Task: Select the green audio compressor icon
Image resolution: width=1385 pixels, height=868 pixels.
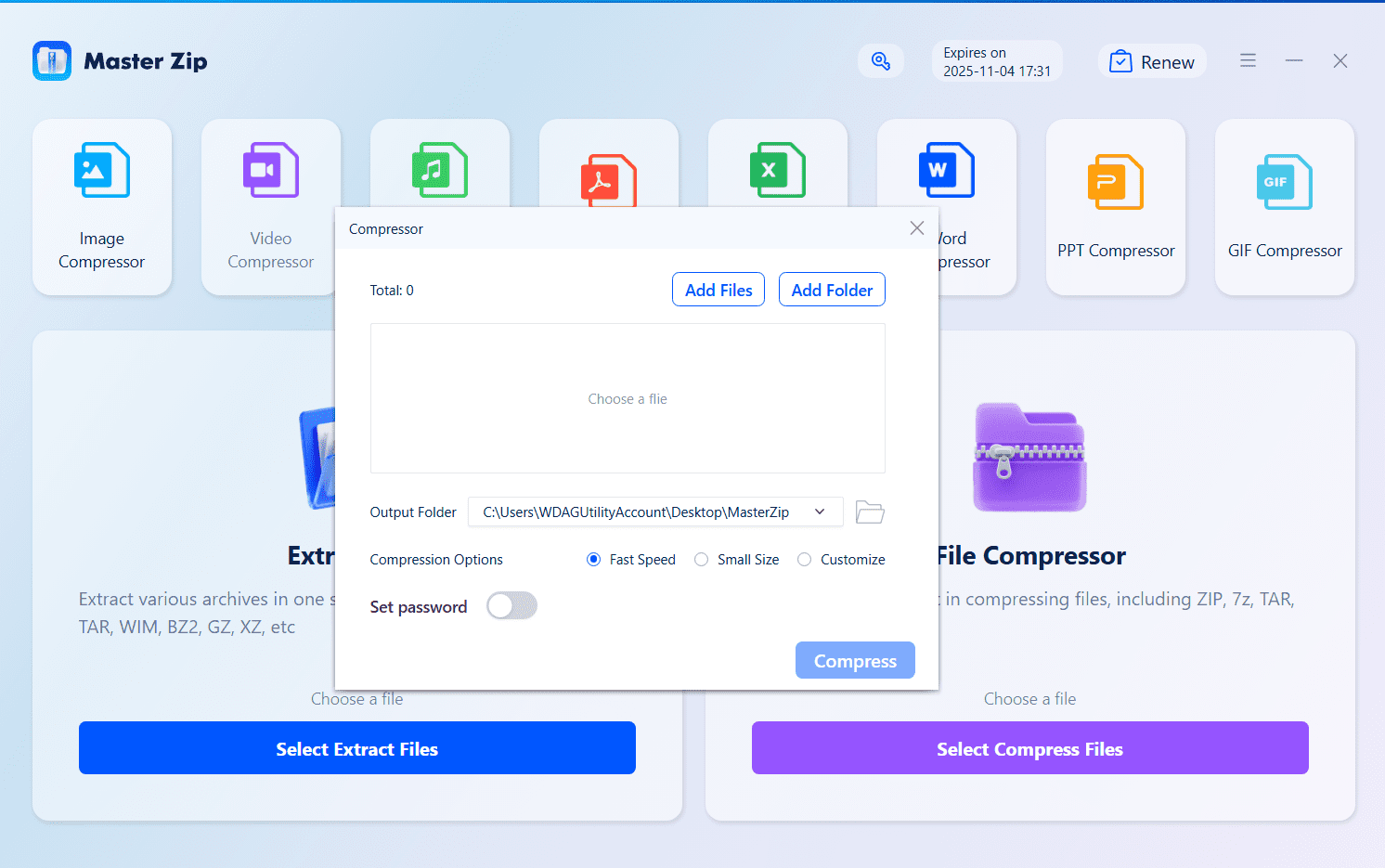Action: 440,170
